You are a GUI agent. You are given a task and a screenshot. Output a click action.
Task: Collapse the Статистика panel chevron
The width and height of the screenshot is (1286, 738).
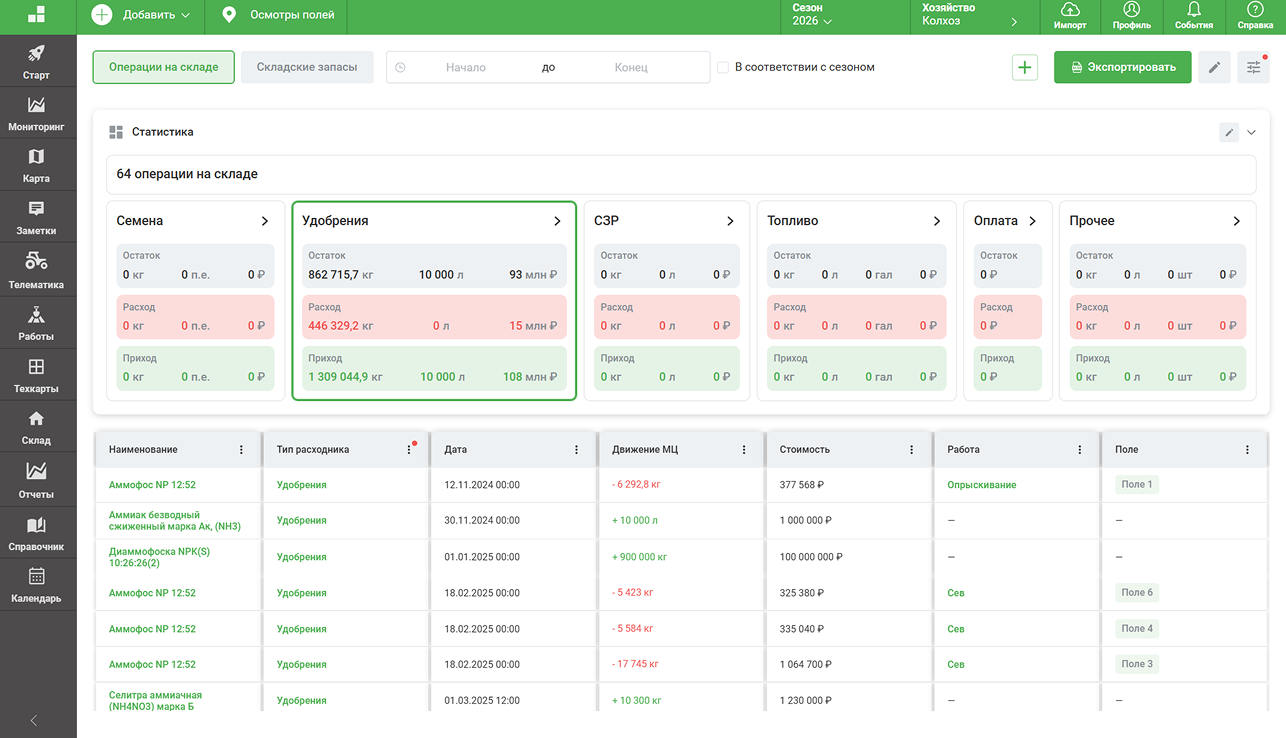click(1251, 132)
